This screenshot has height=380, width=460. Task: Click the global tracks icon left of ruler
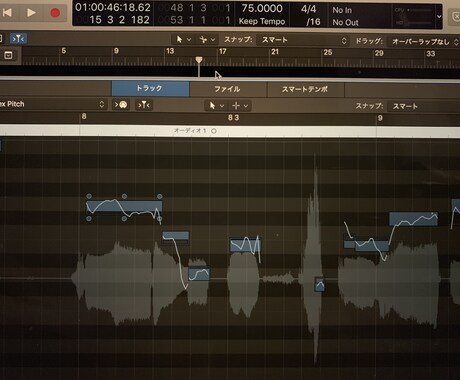8,55
